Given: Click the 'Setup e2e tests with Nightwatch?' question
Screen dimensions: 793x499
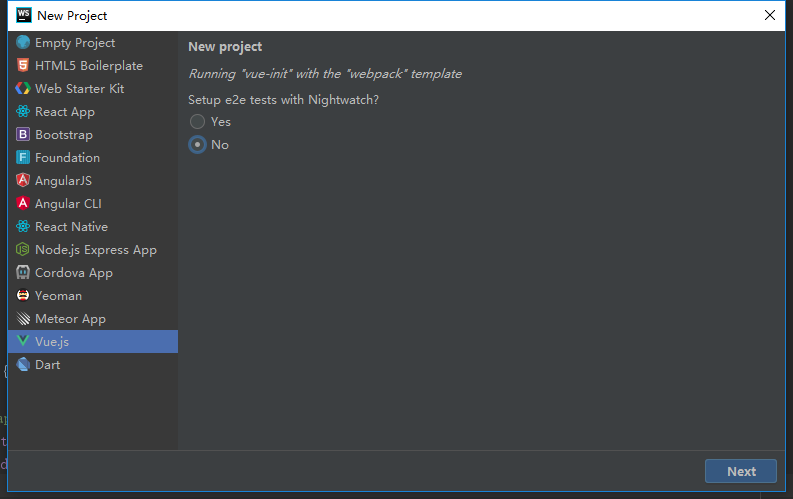Looking at the screenshot, I should pyautogui.click(x=283, y=100).
